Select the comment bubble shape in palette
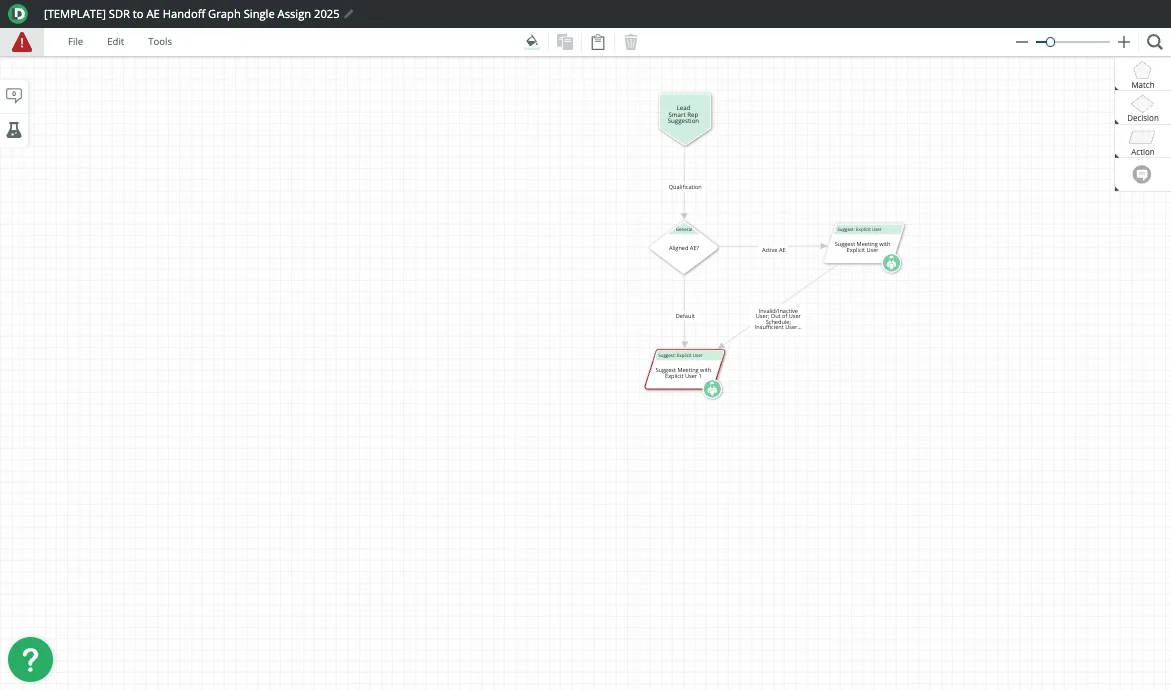Screen dimensions: 1171x690 point(1142,174)
